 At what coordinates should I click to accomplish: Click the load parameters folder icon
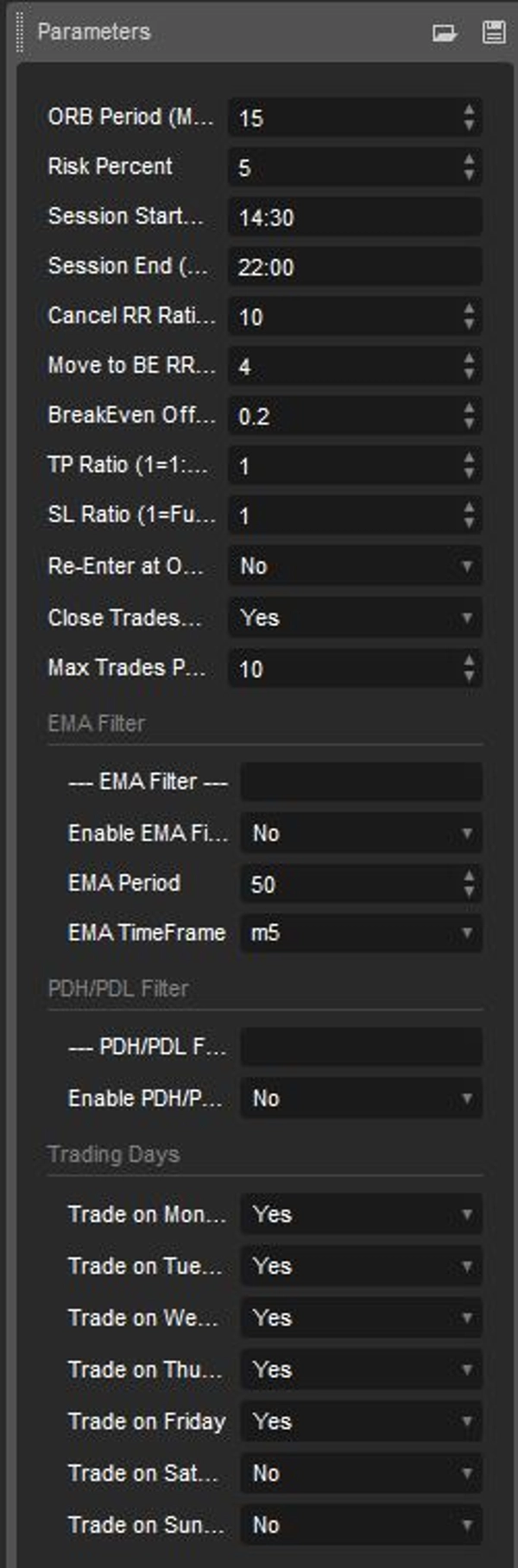tap(444, 33)
